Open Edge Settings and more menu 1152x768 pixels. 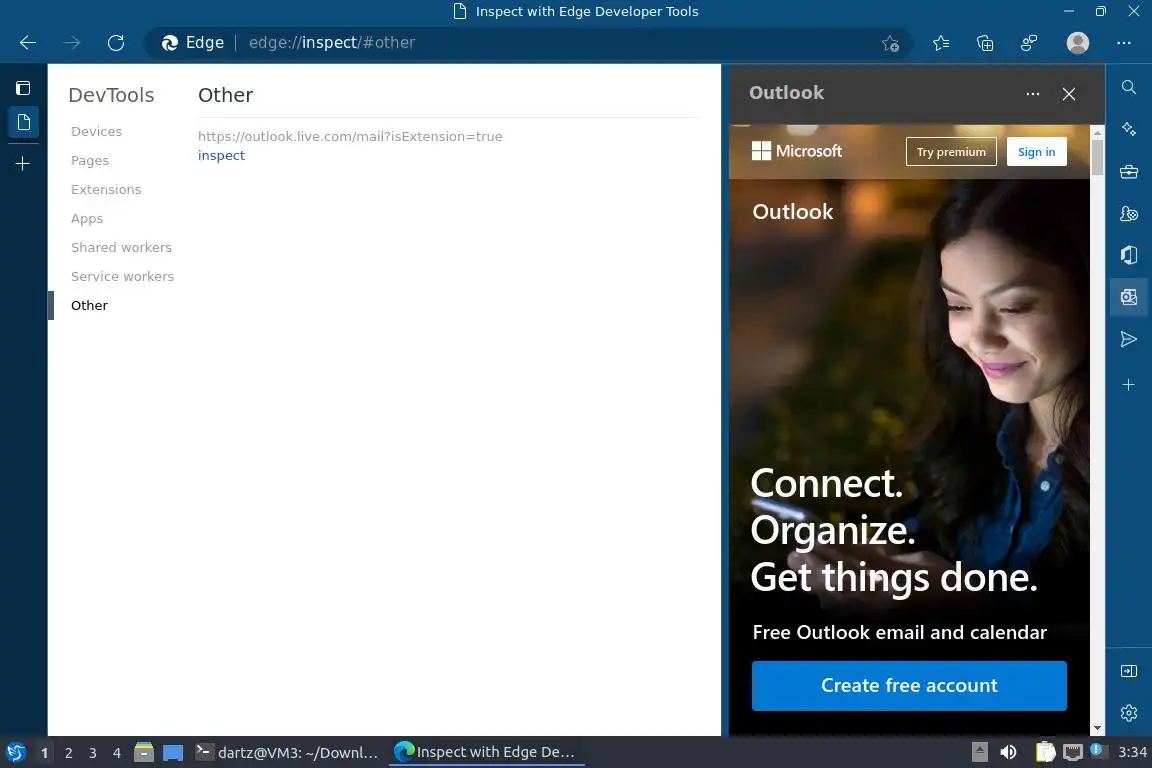(x=1124, y=43)
